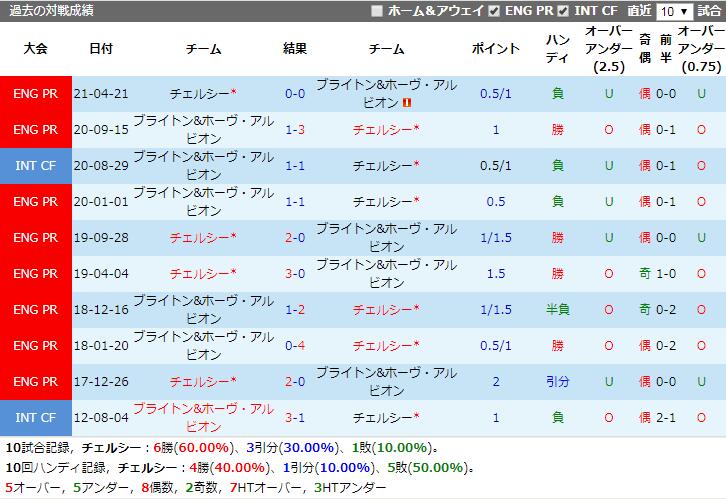Open the 3-1 result of the 12-08-04 match

295,418
